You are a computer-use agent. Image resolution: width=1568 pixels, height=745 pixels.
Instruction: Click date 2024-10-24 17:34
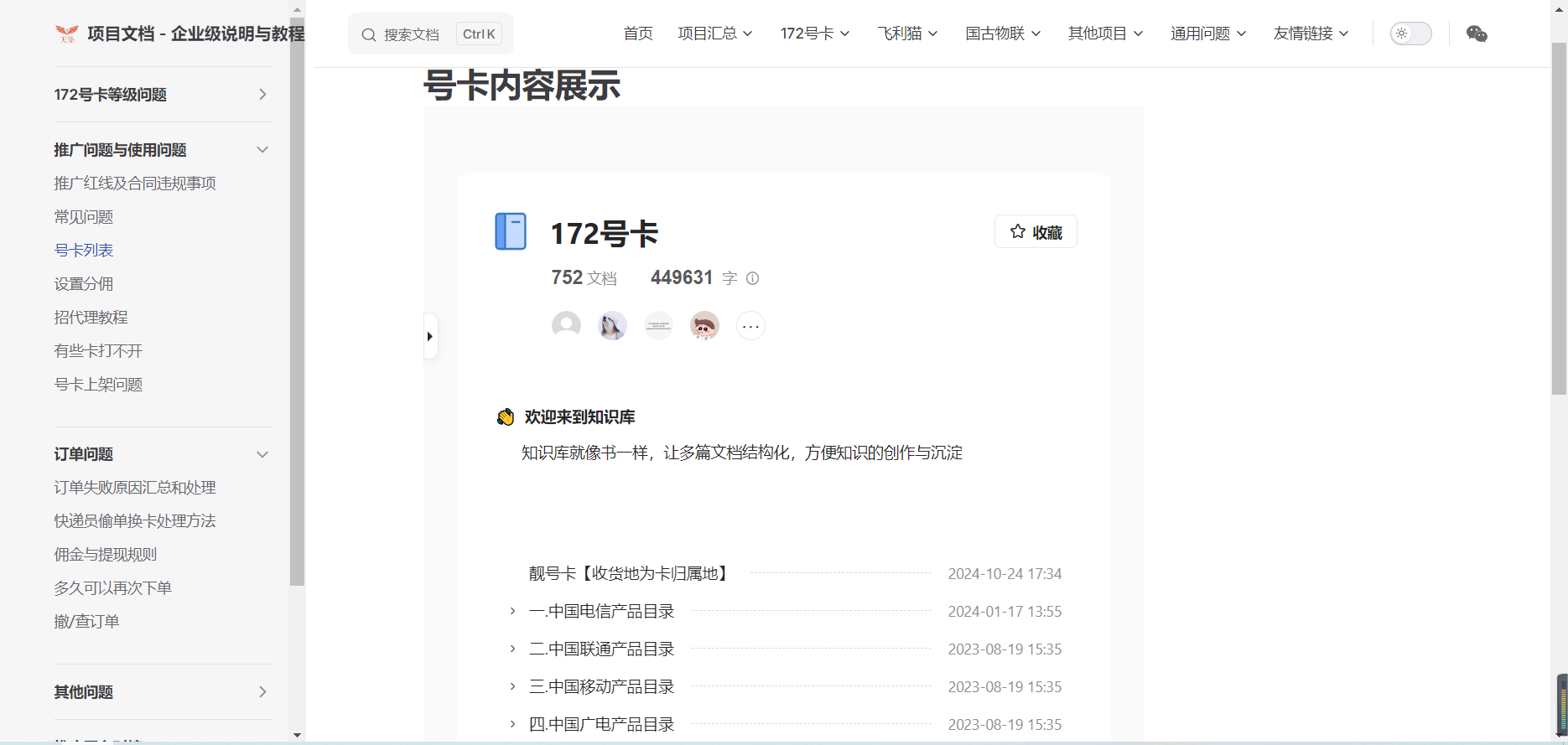(x=1005, y=574)
